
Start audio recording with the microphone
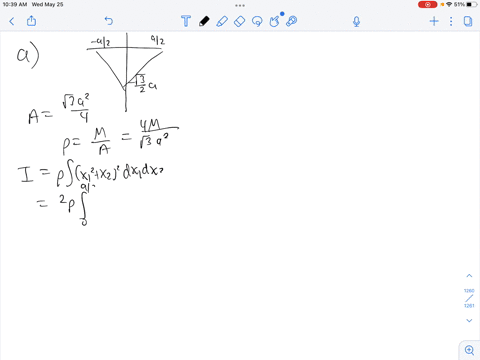(356, 22)
